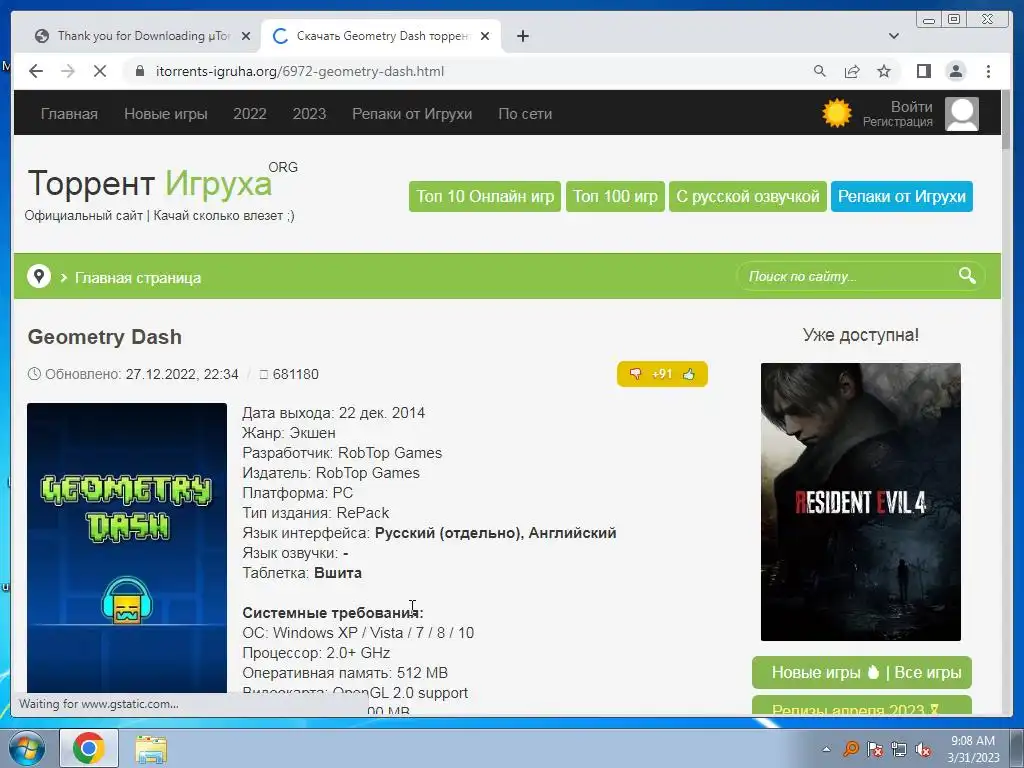Open Chrome three-dot menu

pos(988,71)
